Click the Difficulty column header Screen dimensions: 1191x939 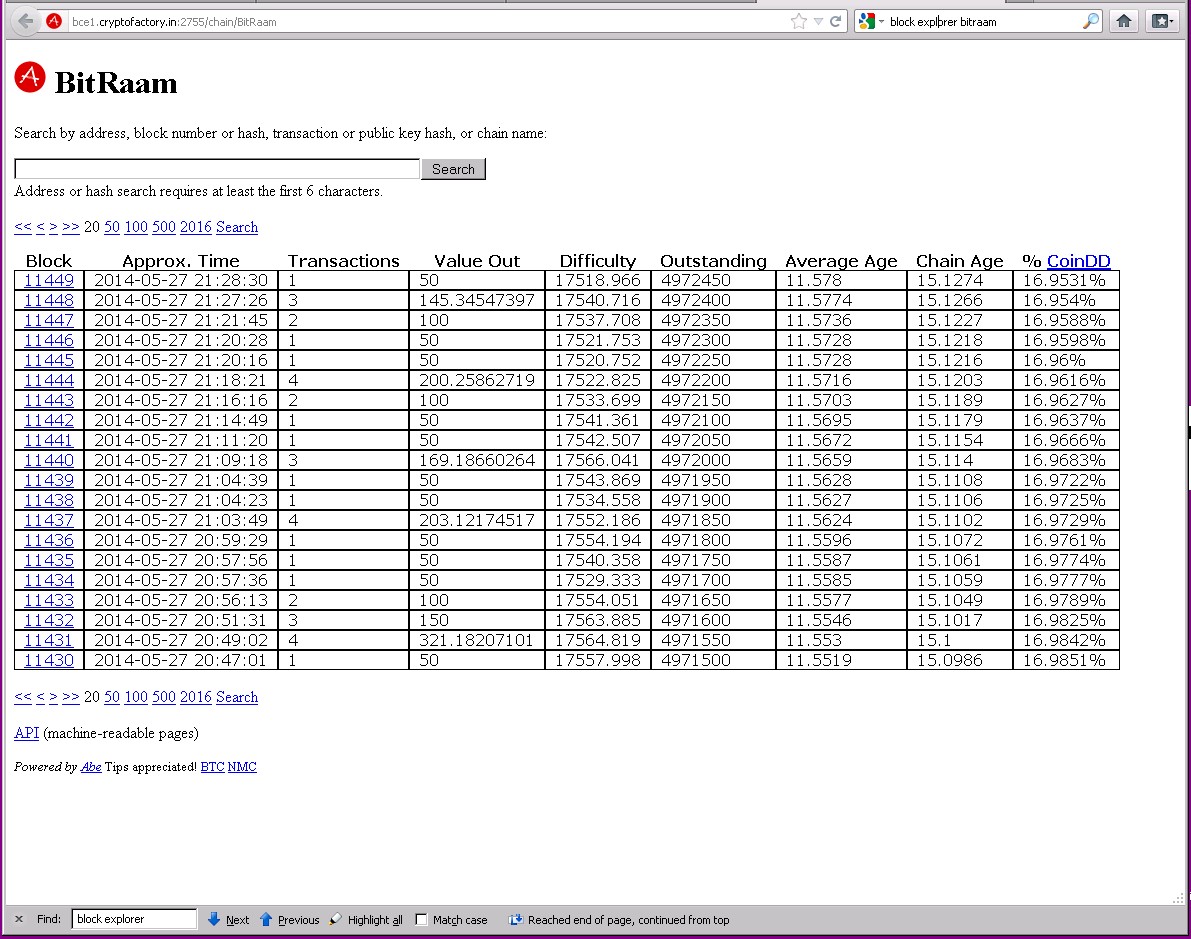pyautogui.click(x=598, y=261)
